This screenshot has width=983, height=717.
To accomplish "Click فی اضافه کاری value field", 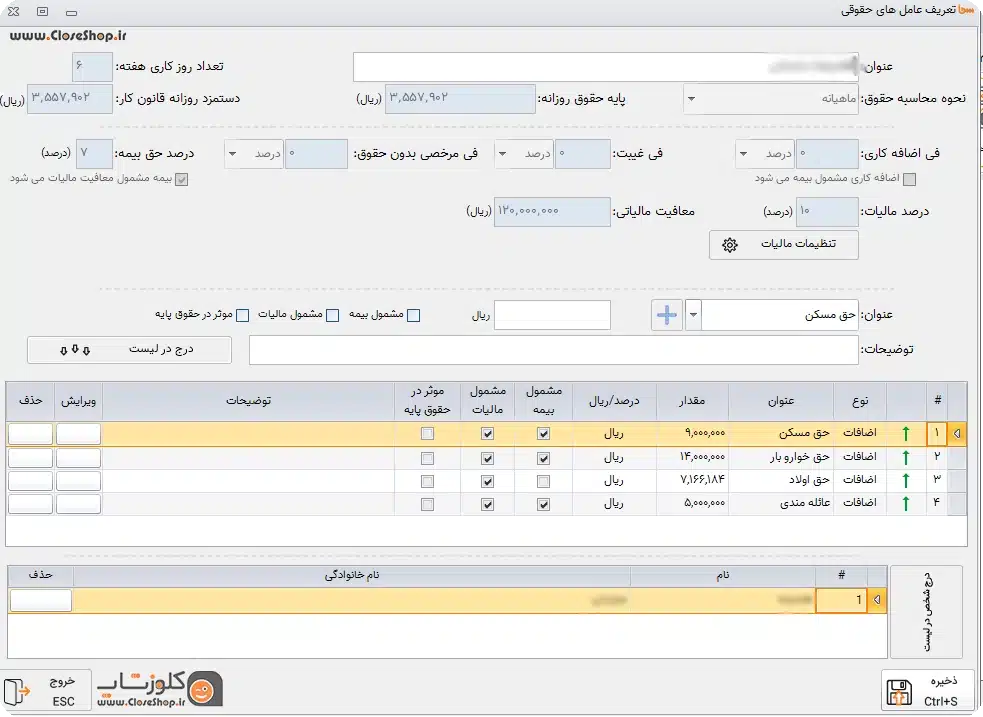I will 827,154.
